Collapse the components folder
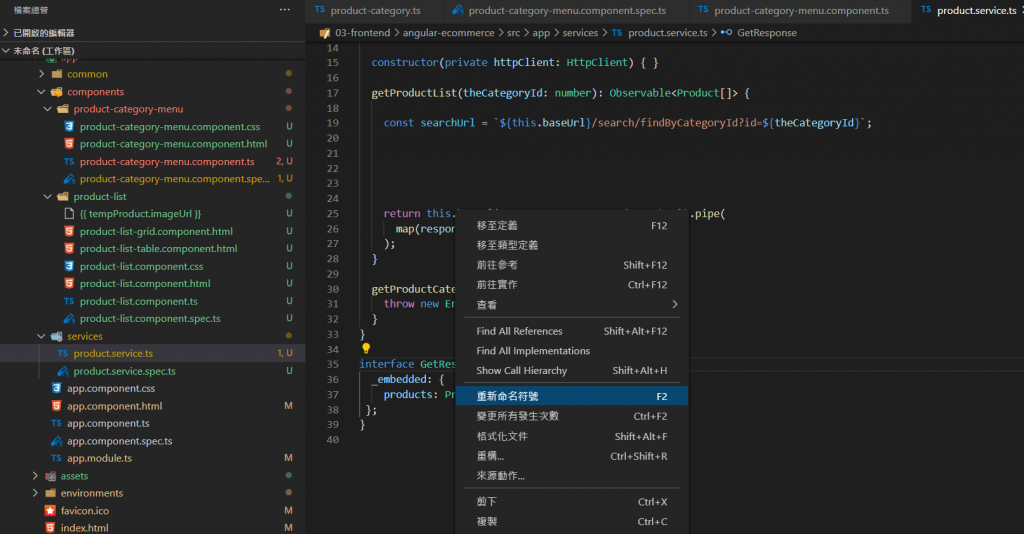 click(42, 91)
